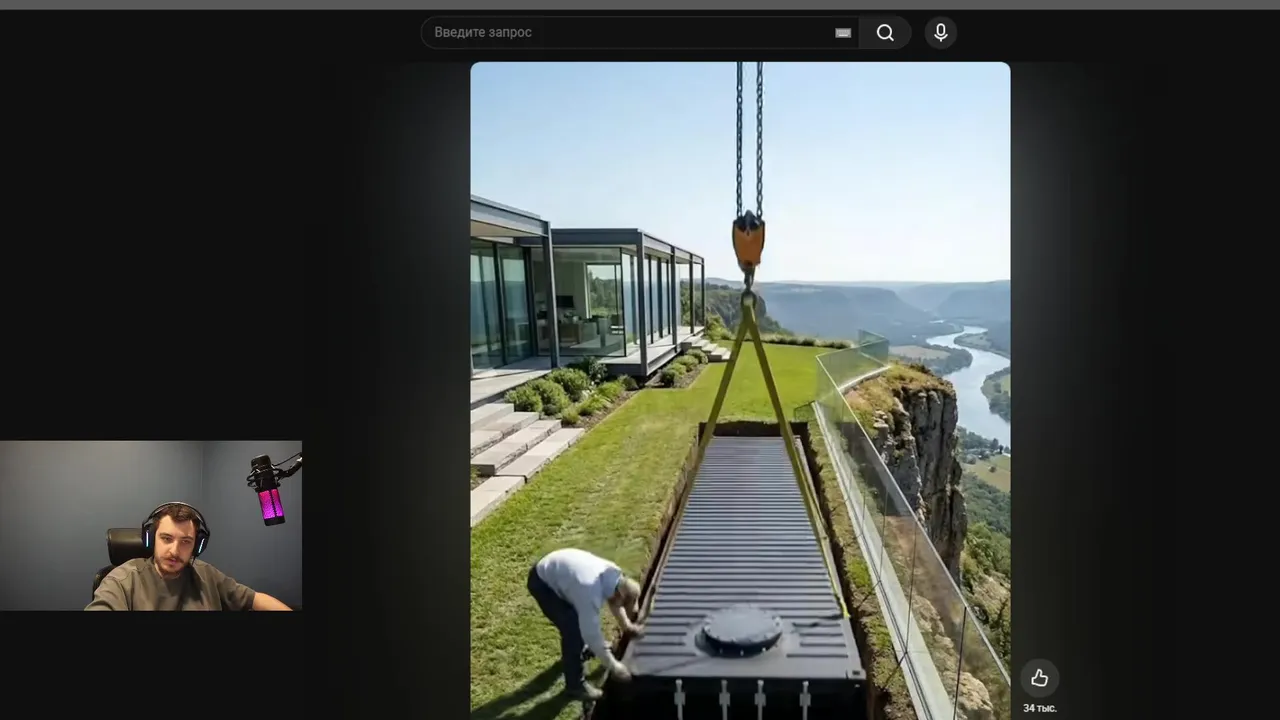Click the Shorts video player to pause
1280x720 pixels.
pos(740,391)
